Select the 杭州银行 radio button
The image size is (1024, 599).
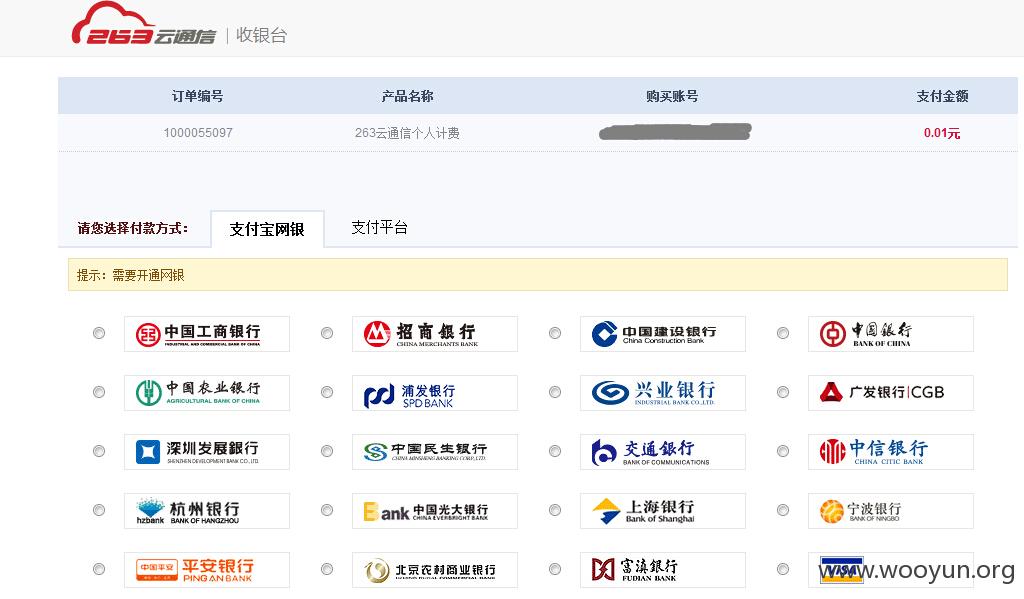tap(99, 510)
